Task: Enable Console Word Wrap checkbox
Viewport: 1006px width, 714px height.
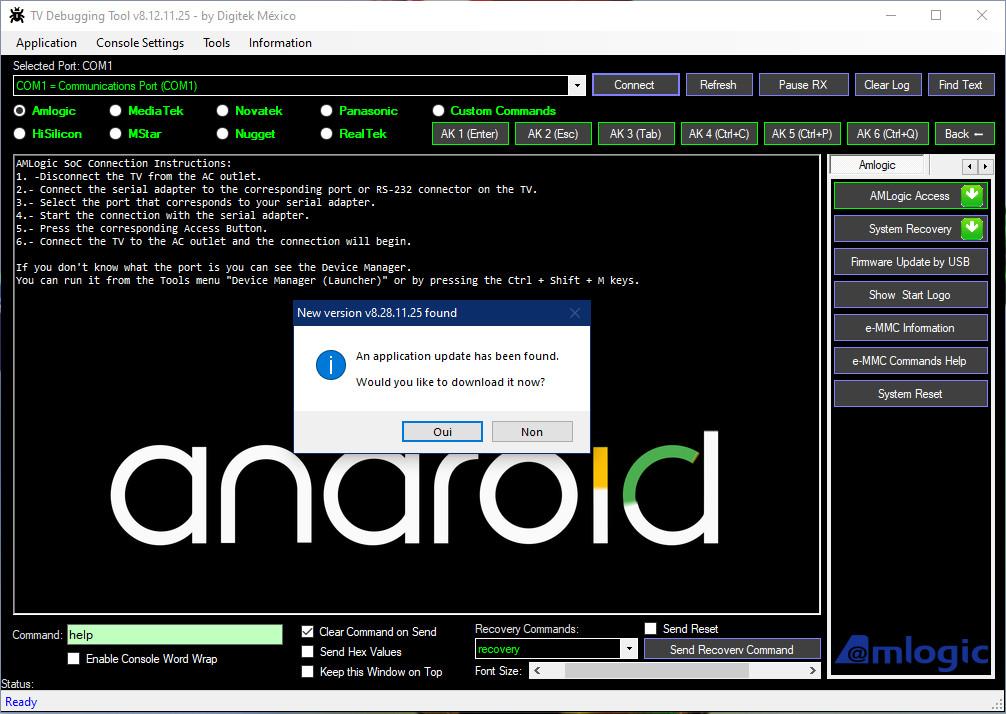Action: pyautogui.click(x=74, y=658)
